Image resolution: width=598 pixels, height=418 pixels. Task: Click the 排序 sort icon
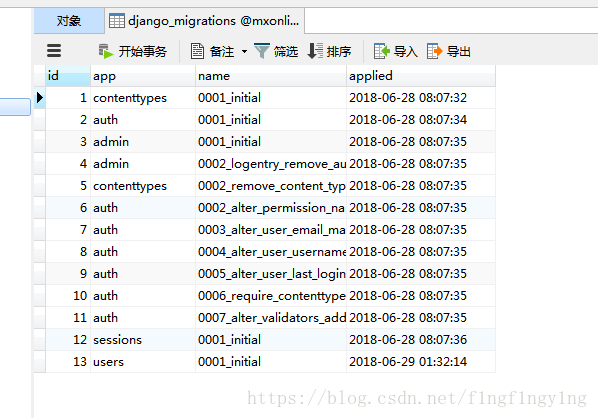click(315, 51)
